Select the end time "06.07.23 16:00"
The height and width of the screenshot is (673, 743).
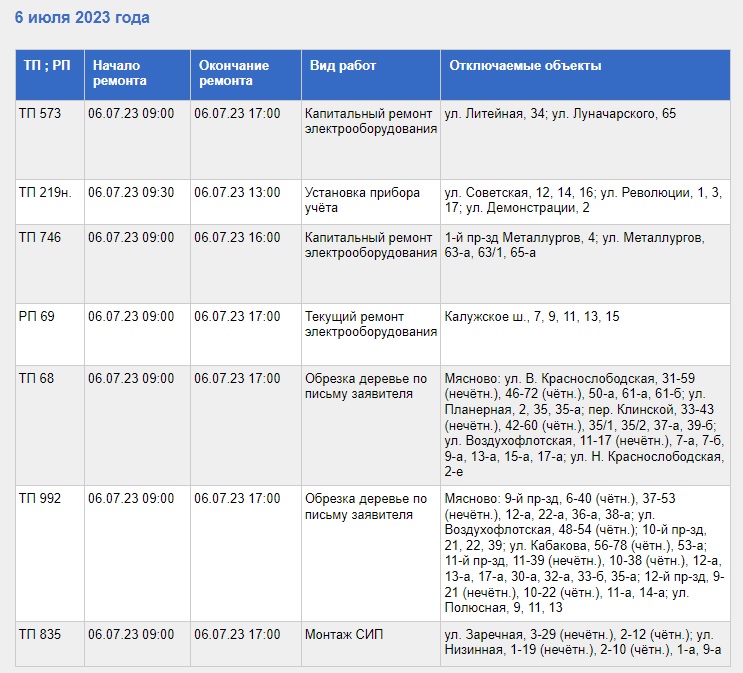point(237,238)
